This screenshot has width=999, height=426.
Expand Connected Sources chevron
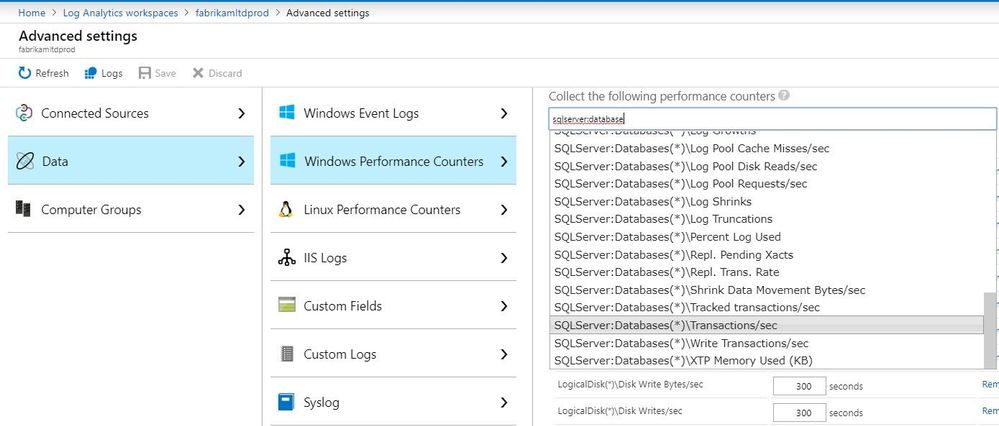[x=241, y=113]
